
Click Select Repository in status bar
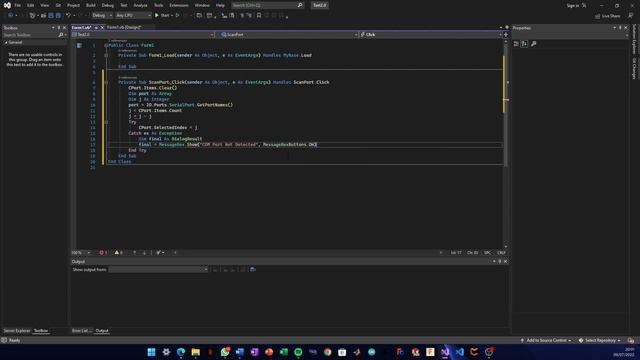point(600,340)
